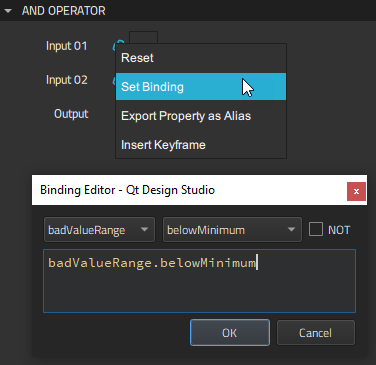The width and height of the screenshot is (376, 365).
Task: Choose Reset in the context menu
Action: click(x=201, y=58)
